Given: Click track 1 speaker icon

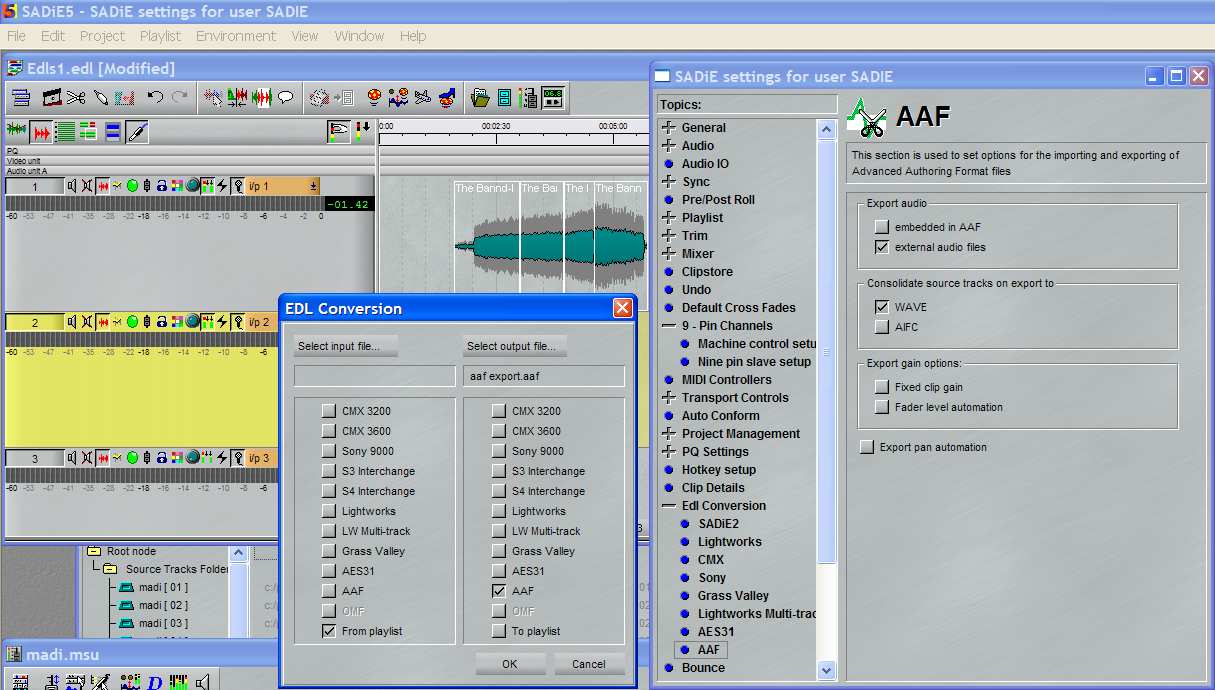Looking at the screenshot, I should coord(73,186).
